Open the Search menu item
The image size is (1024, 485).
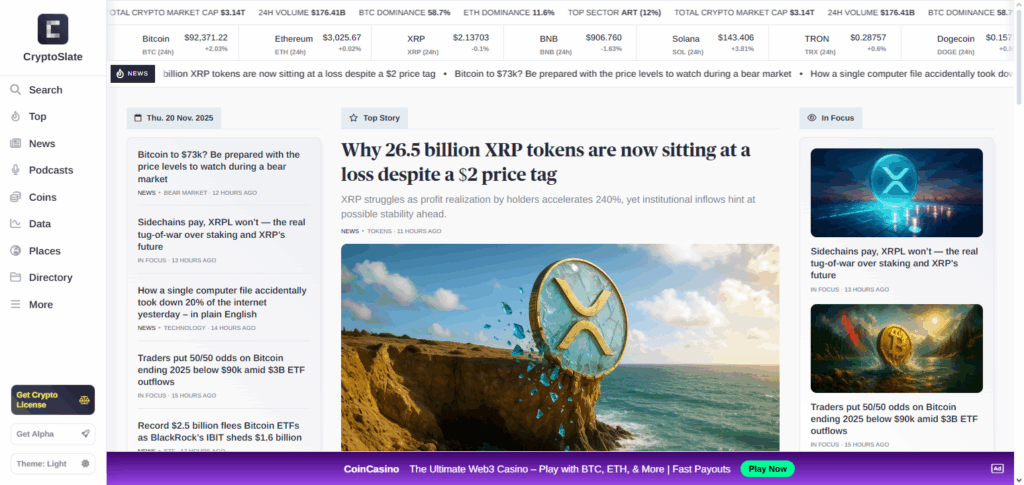tap(46, 90)
